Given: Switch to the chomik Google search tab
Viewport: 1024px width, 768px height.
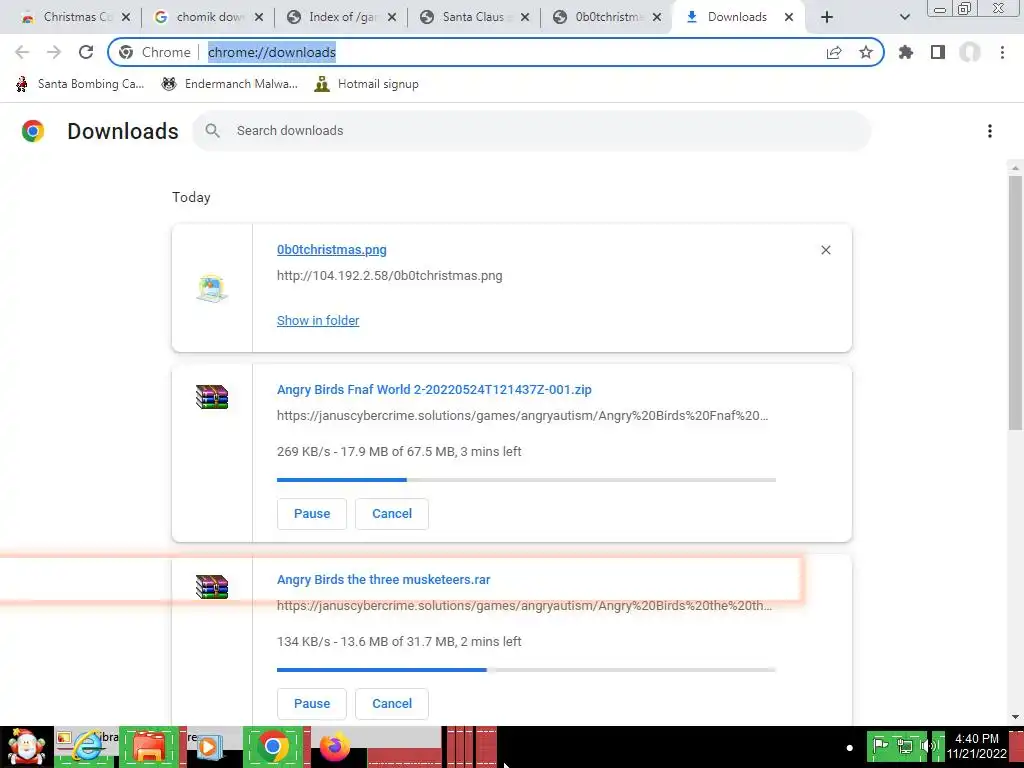Looking at the screenshot, I should pos(208,17).
